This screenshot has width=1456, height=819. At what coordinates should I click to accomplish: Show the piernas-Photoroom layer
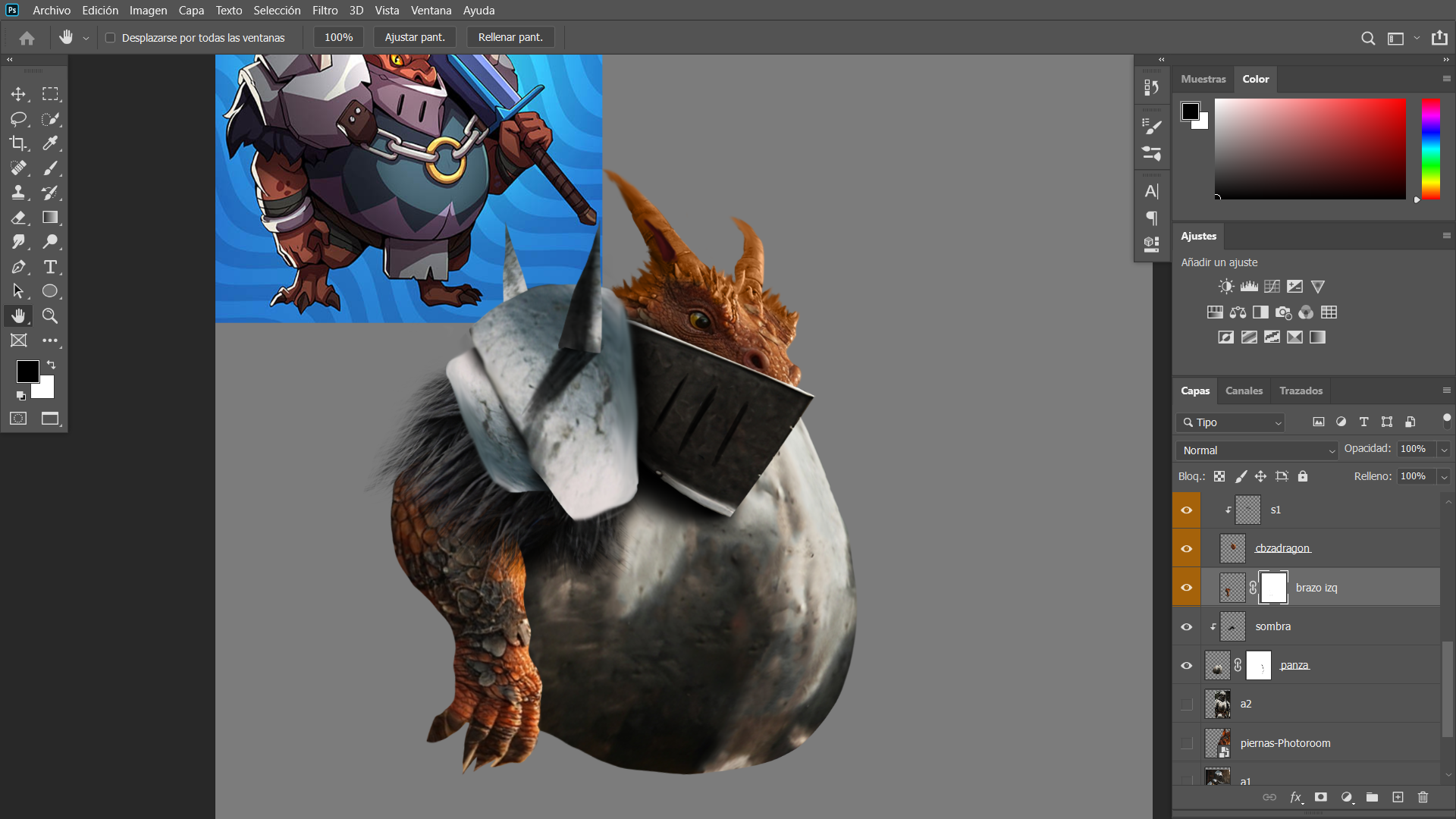pyautogui.click(x=1187, y=744)
